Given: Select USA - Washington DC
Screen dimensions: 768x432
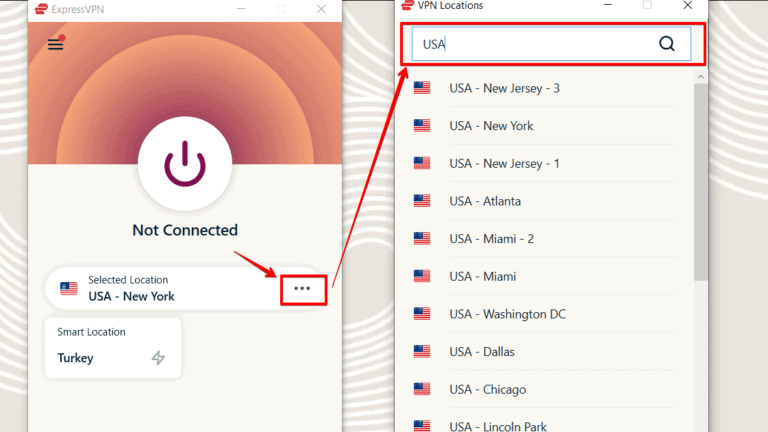Looking at the screenshot, I should coord(507,314).
